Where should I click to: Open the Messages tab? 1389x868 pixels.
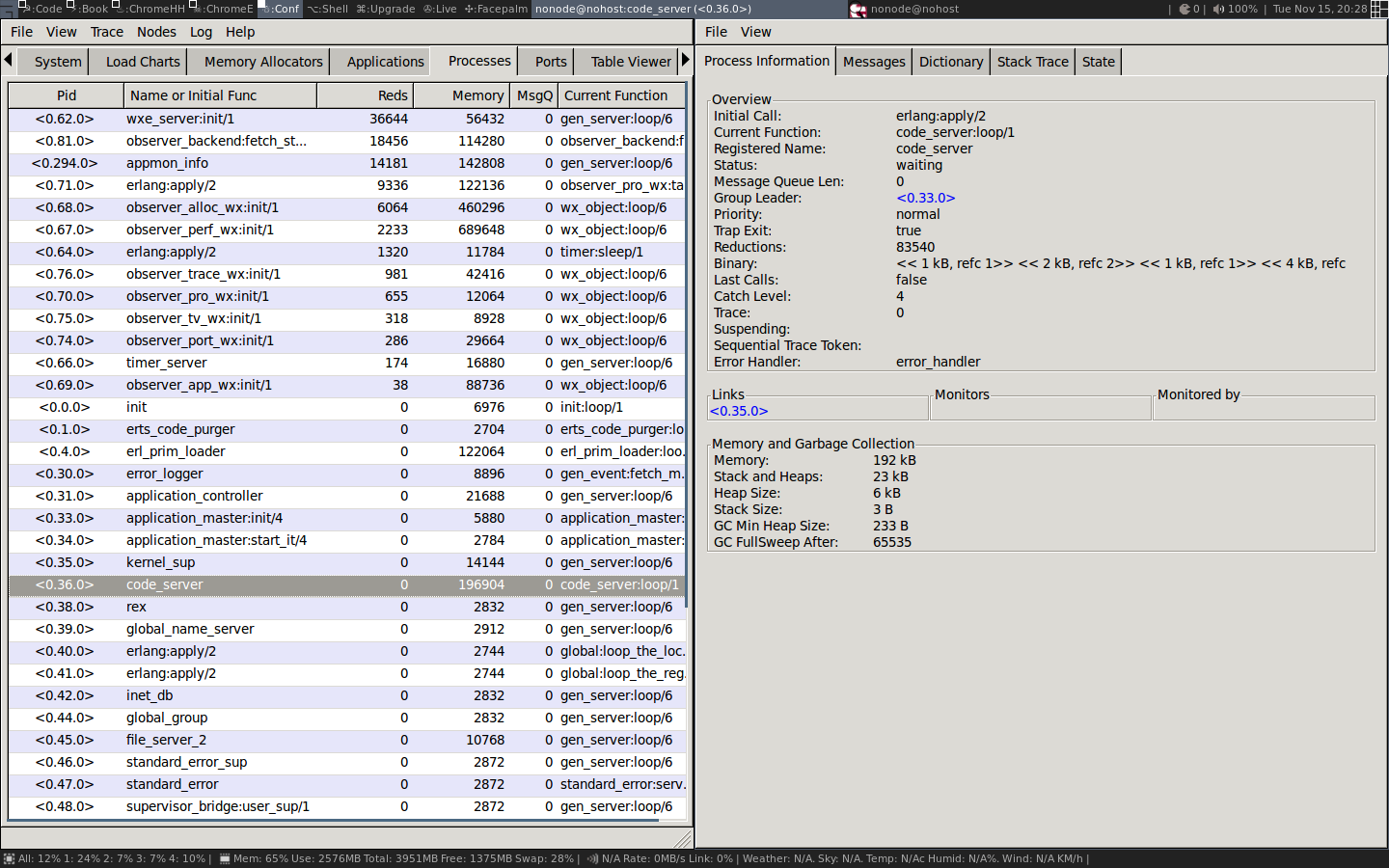874,62
